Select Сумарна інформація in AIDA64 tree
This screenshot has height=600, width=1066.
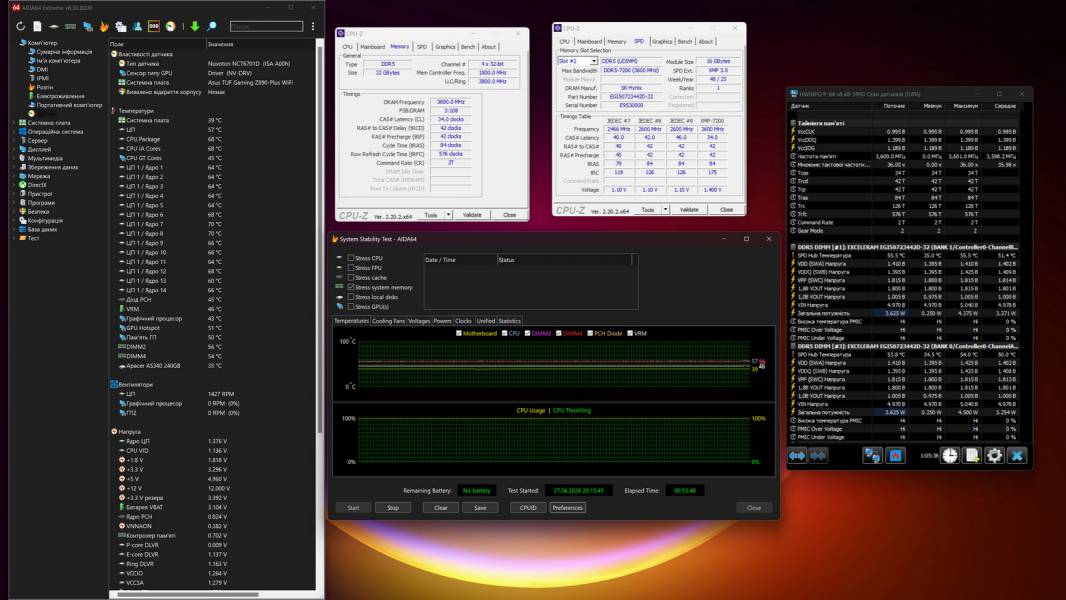(65, 52)
